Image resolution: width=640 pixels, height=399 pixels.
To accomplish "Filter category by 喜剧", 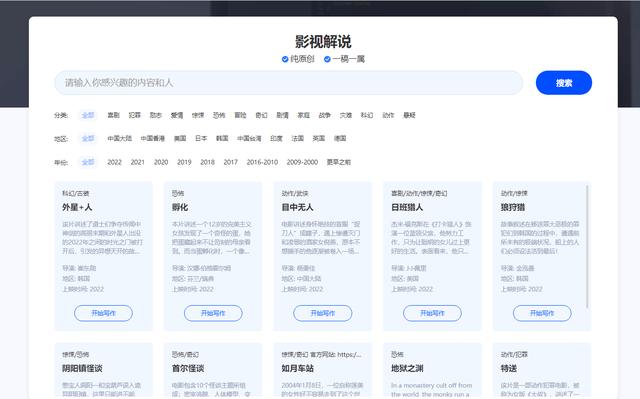I will [x=113, y=115].
